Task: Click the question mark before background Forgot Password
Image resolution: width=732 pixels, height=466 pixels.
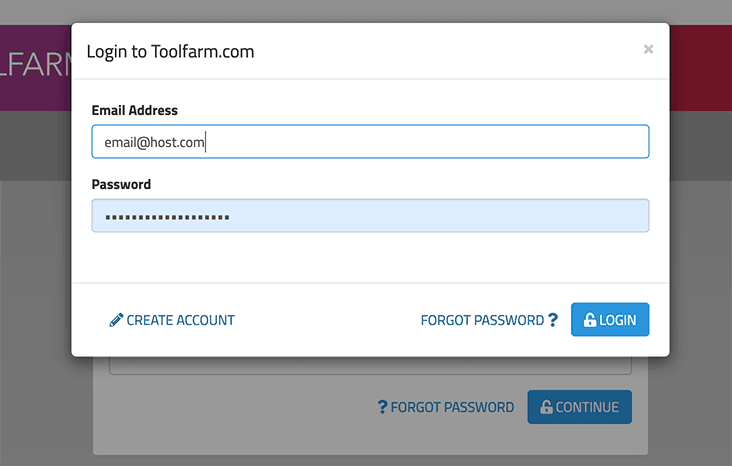Action: pyautogui.click(x=382, y=407)
